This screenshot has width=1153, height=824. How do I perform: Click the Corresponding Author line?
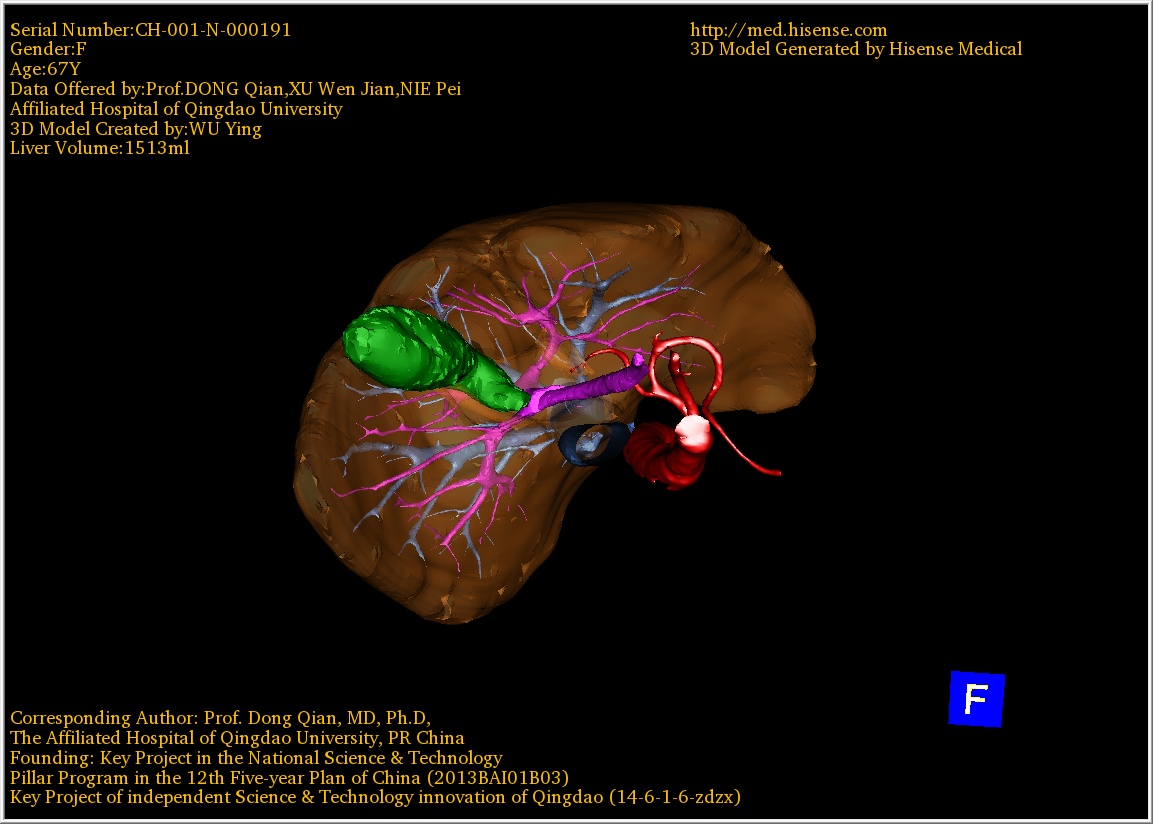220,718
